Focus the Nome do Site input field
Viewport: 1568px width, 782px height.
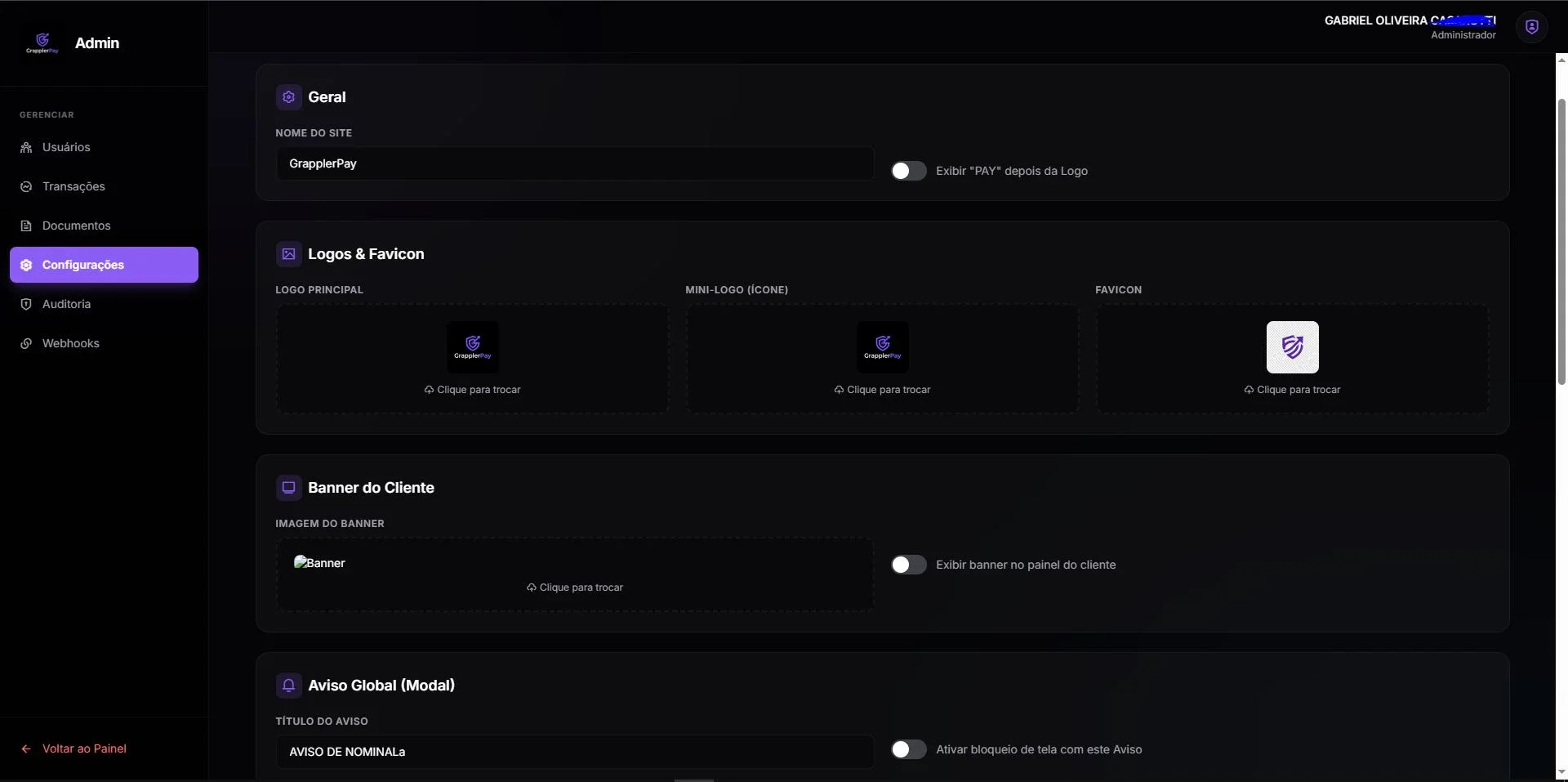tap(575, 163)
